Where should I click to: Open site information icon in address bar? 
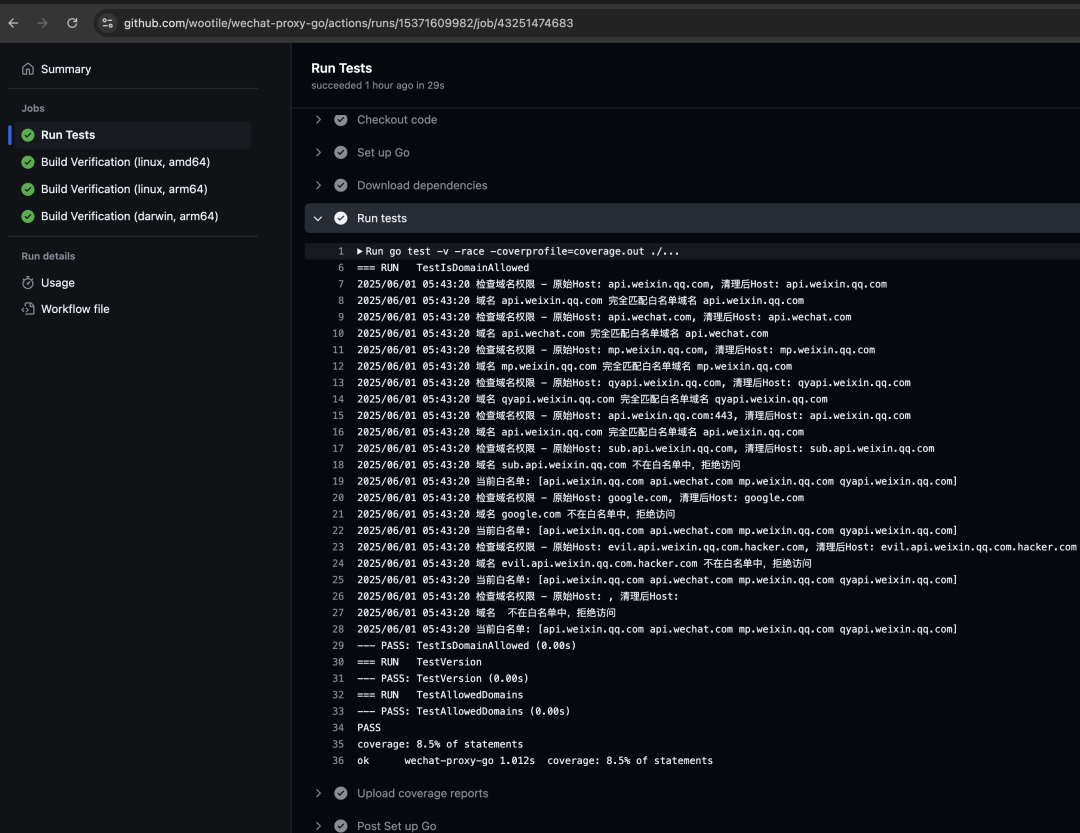(107, 23)
